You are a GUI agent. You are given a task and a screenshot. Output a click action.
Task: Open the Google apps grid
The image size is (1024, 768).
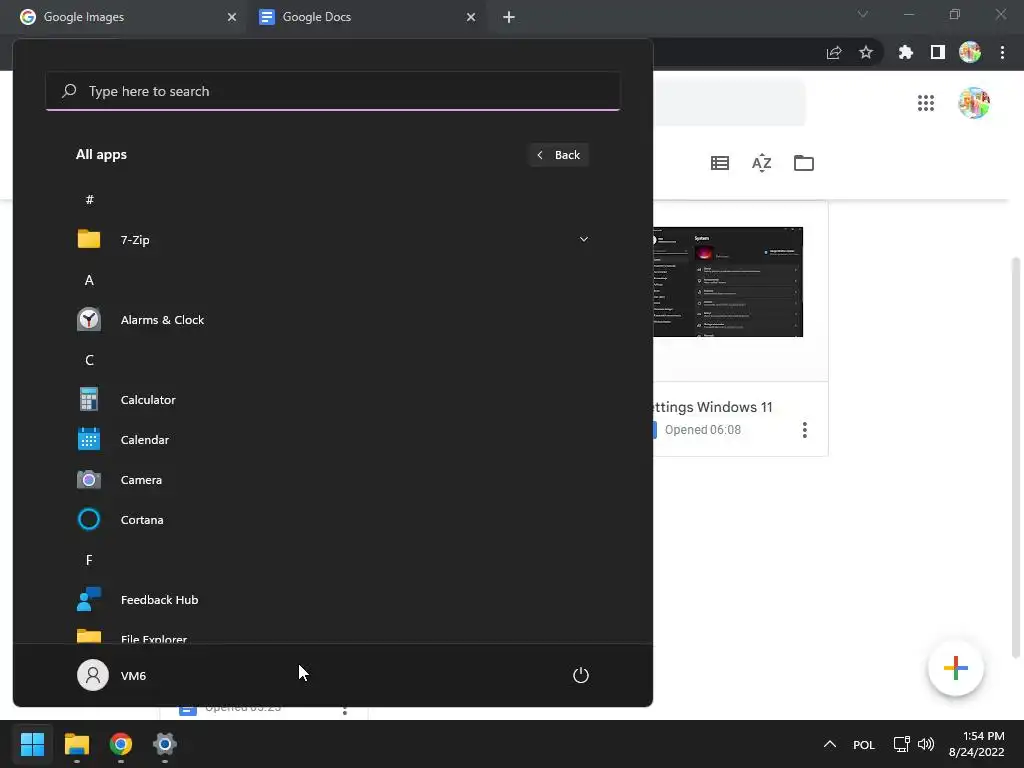925,103
